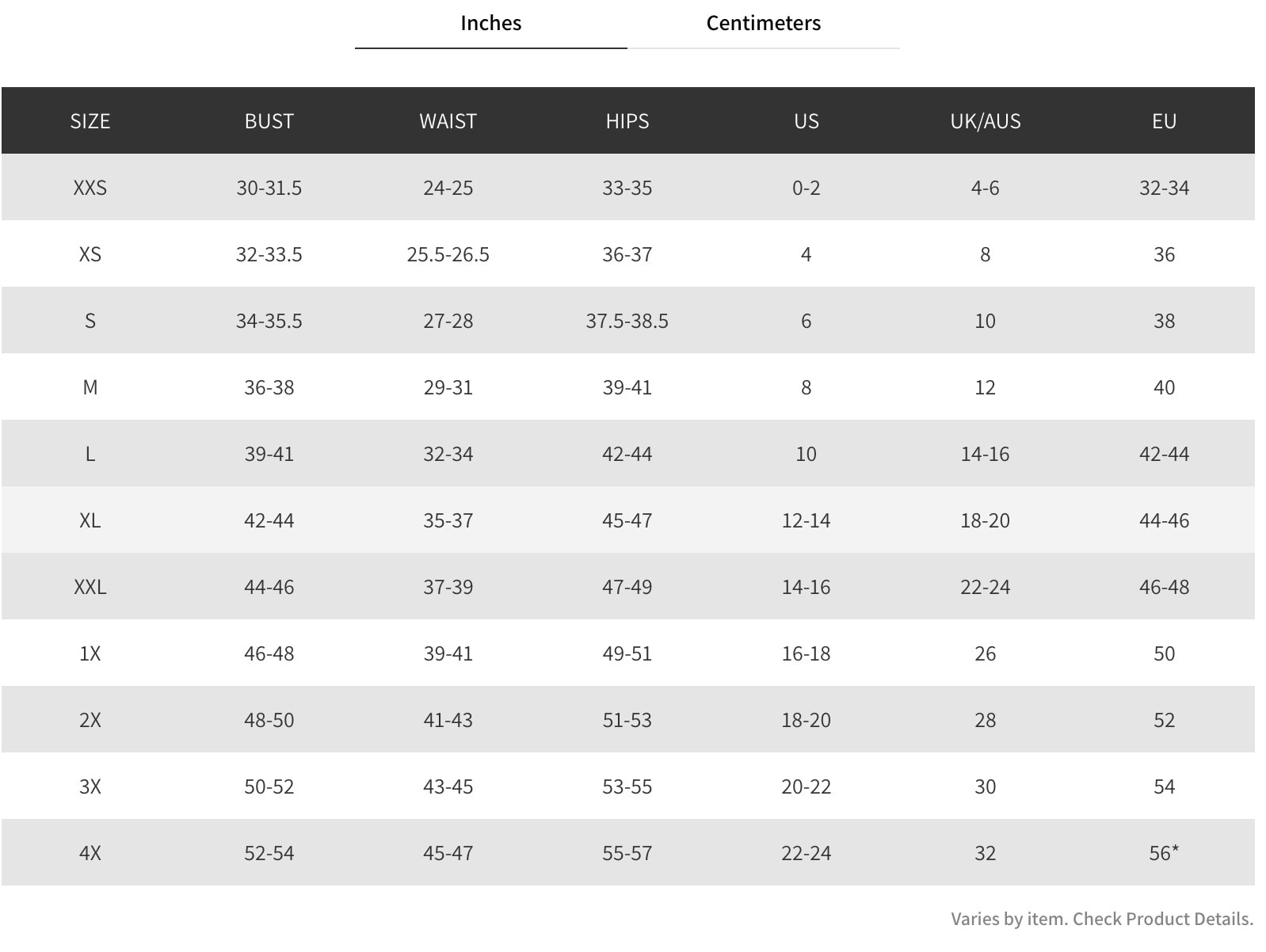Image resolution: width=1266 pixels, height=952 pixels.
Task: Select the Inches tab
Action: click(490, 24)
